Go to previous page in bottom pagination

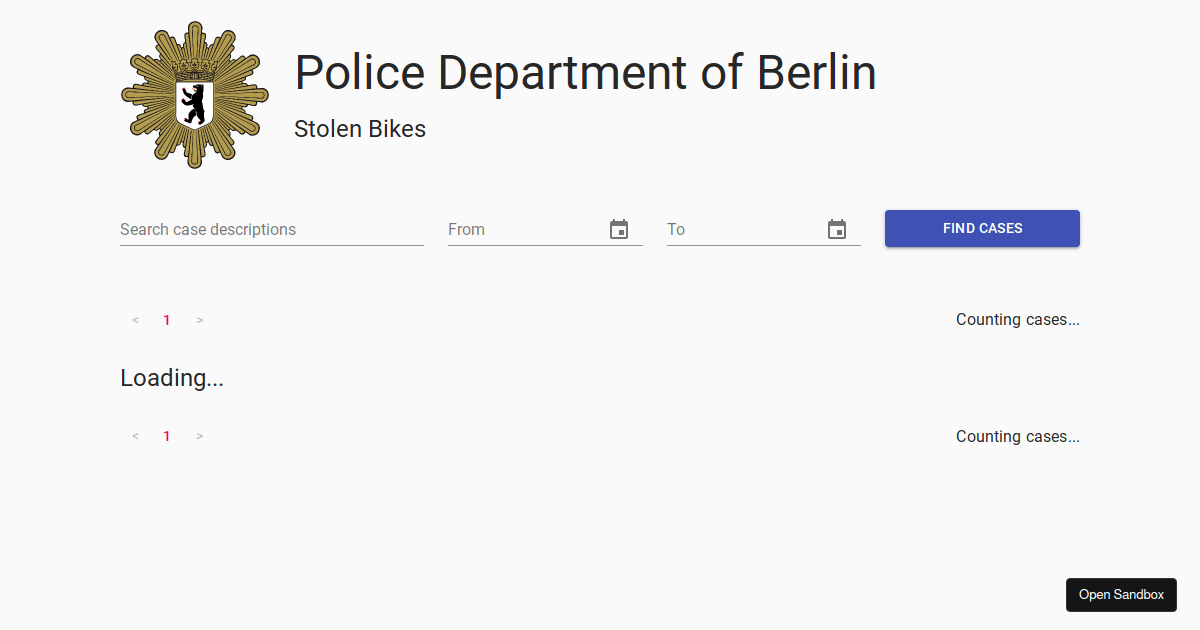135,437
